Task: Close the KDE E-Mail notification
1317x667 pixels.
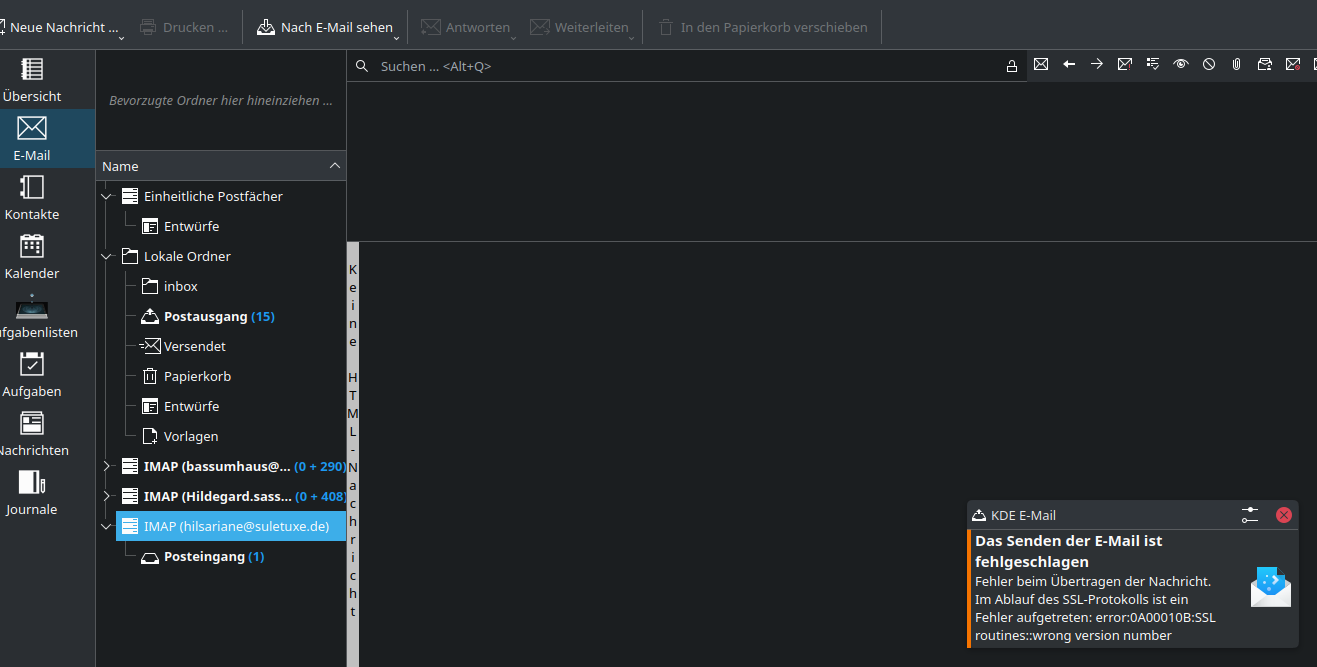Action: pos(1284,515)
